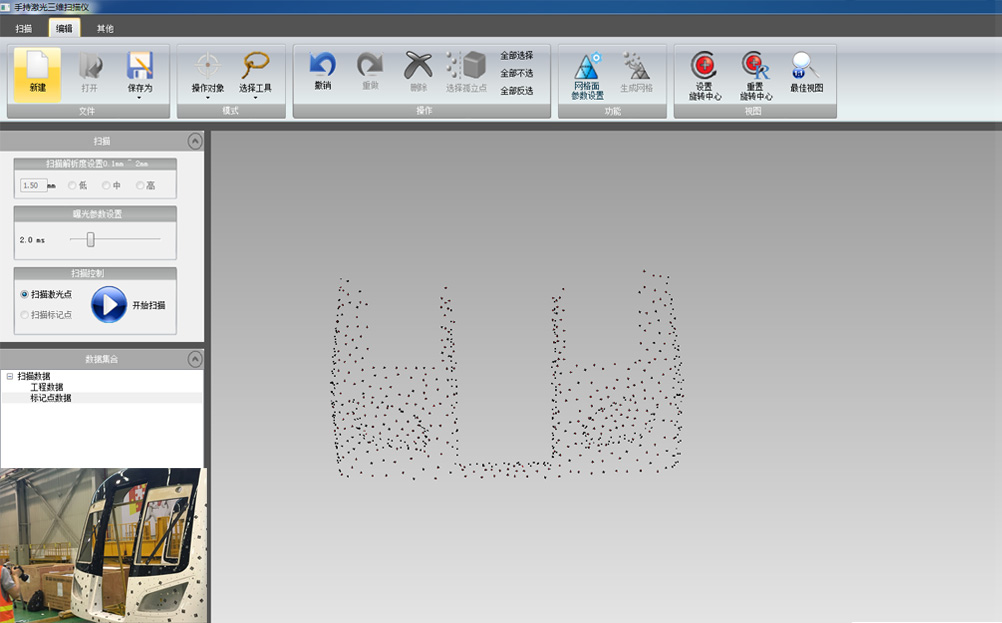Open the 选择工具 lasso tool dropdown
Viewport: 1002px width, 623px height.
pyautogui.click(x=255, y=97)
